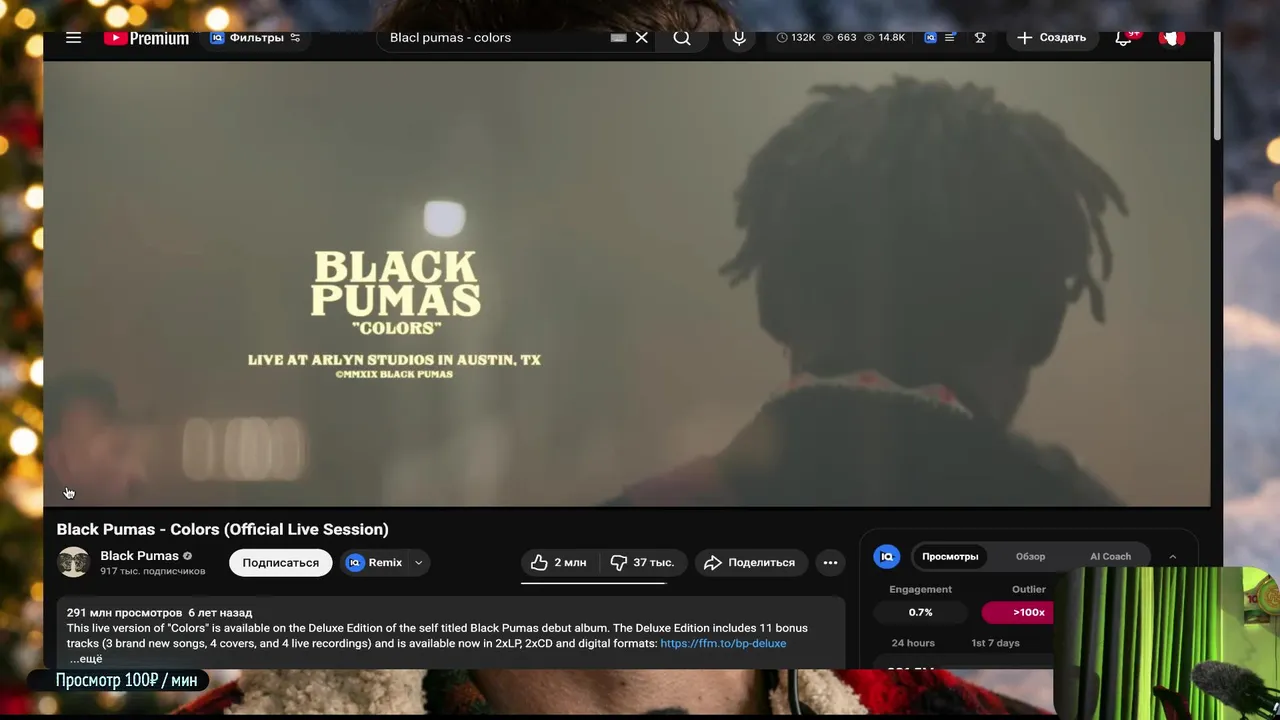The image size is (1280, 720).
Task: Select the Просмотры tab in vidIQ panel
Action: click(x=950, y=557)
